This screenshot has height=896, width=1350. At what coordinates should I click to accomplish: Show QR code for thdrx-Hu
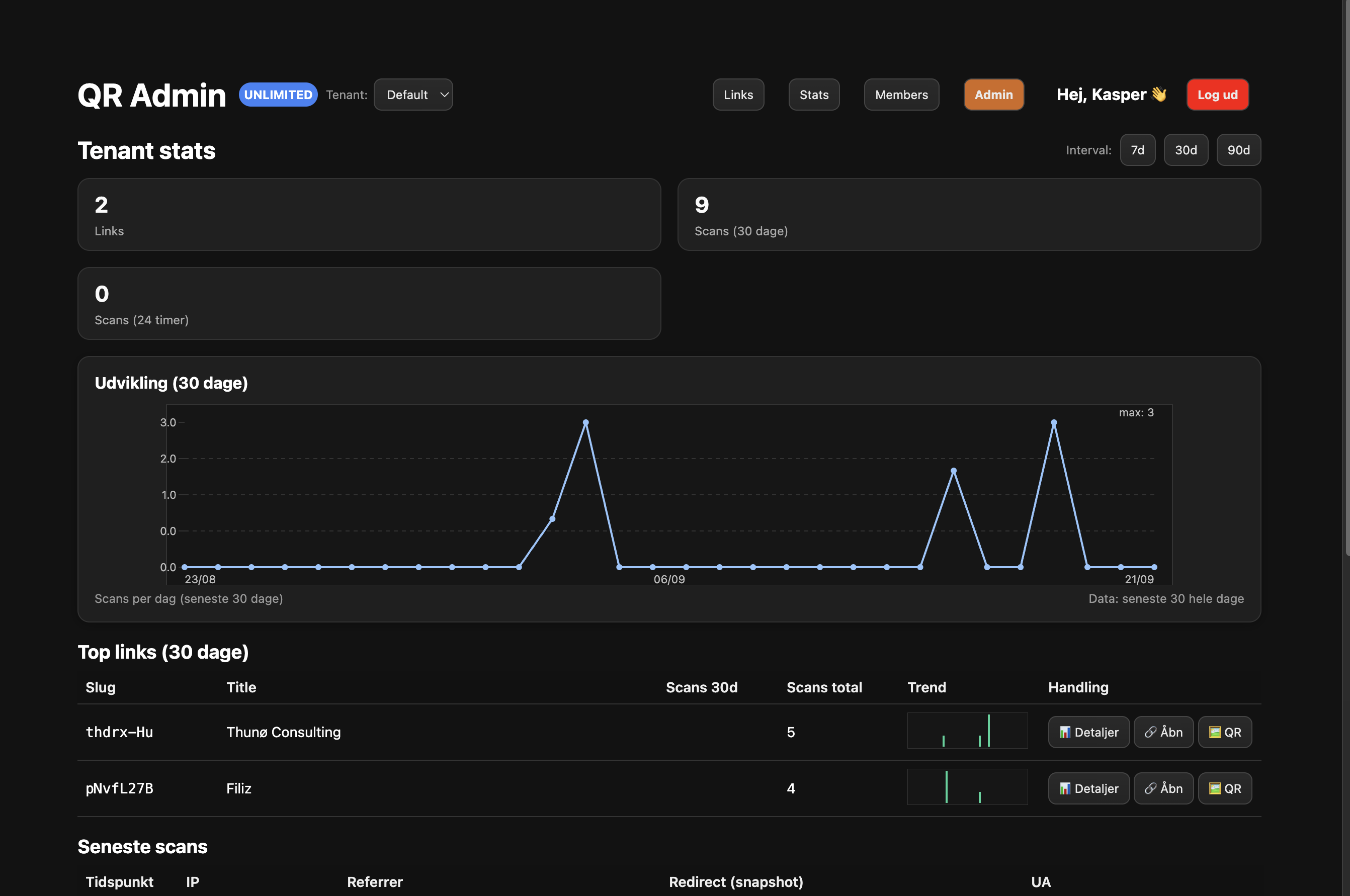(1224, 732)
